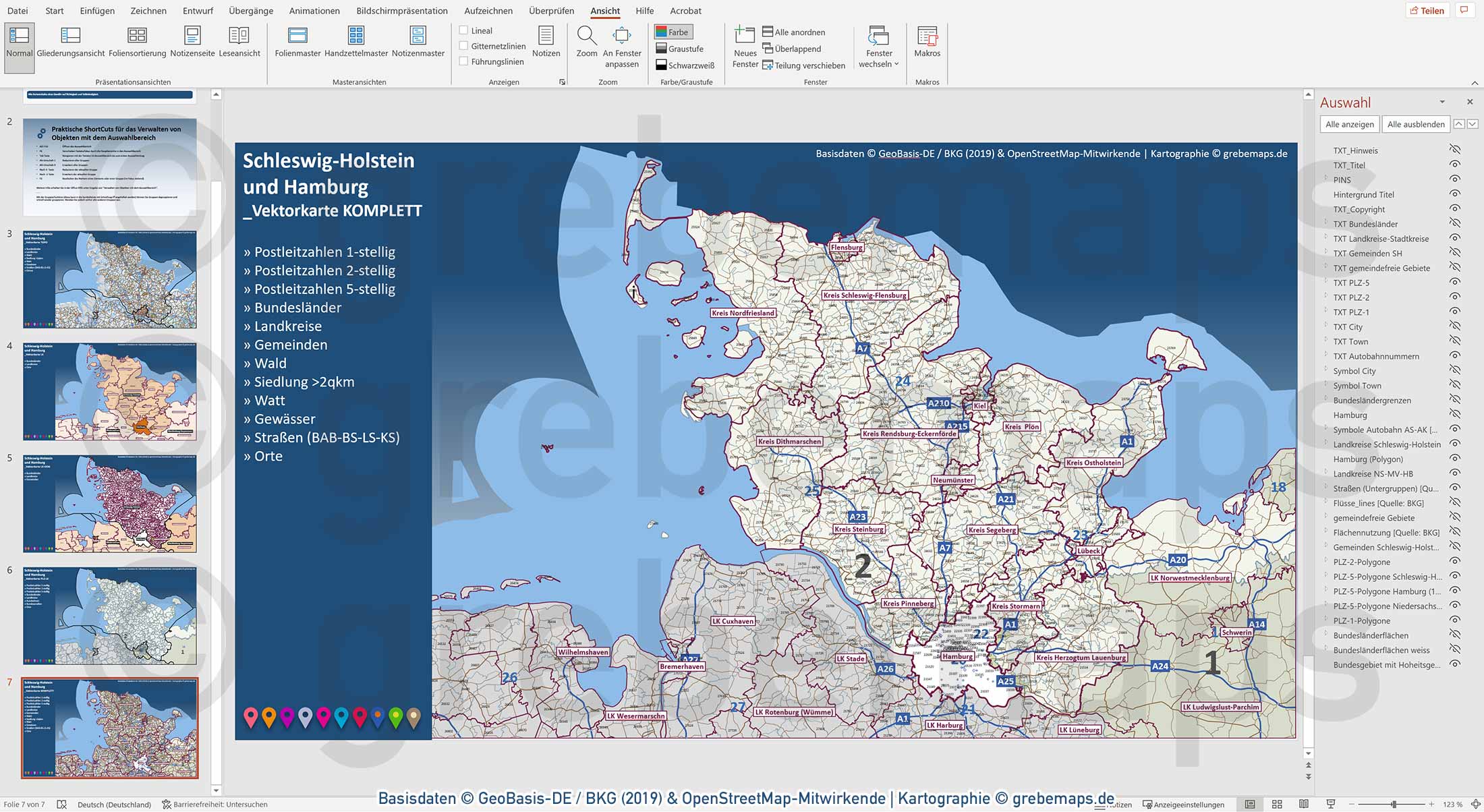This screenshot has width=1484, height=812.
Task: Open the Entwurf ribbon tab
Action: point(198,11)
